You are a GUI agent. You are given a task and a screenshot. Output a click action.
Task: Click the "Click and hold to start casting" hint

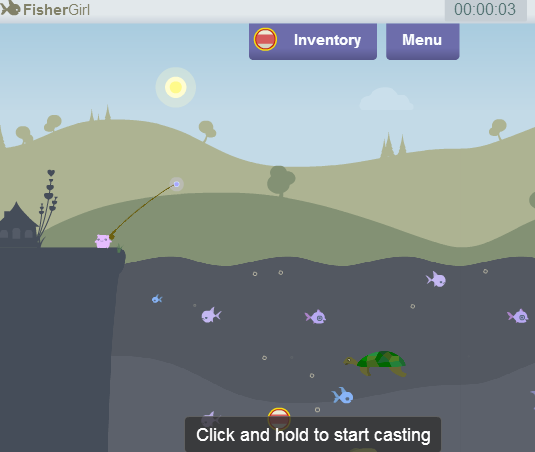pos(313,435)
